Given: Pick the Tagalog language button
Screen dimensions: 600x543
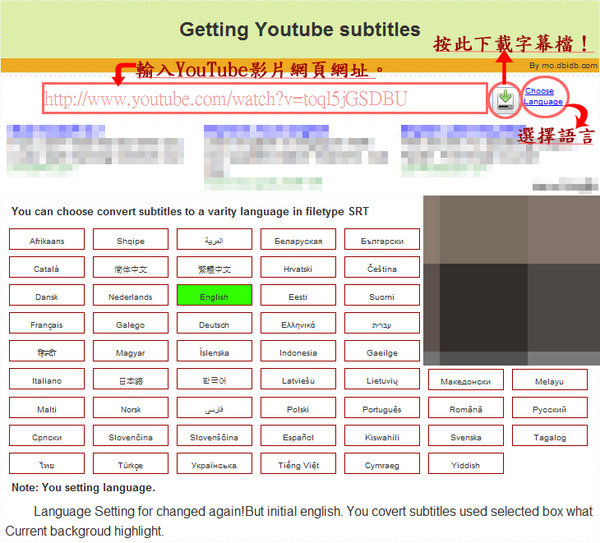Looking at the screenshot, I should (549, 436).
